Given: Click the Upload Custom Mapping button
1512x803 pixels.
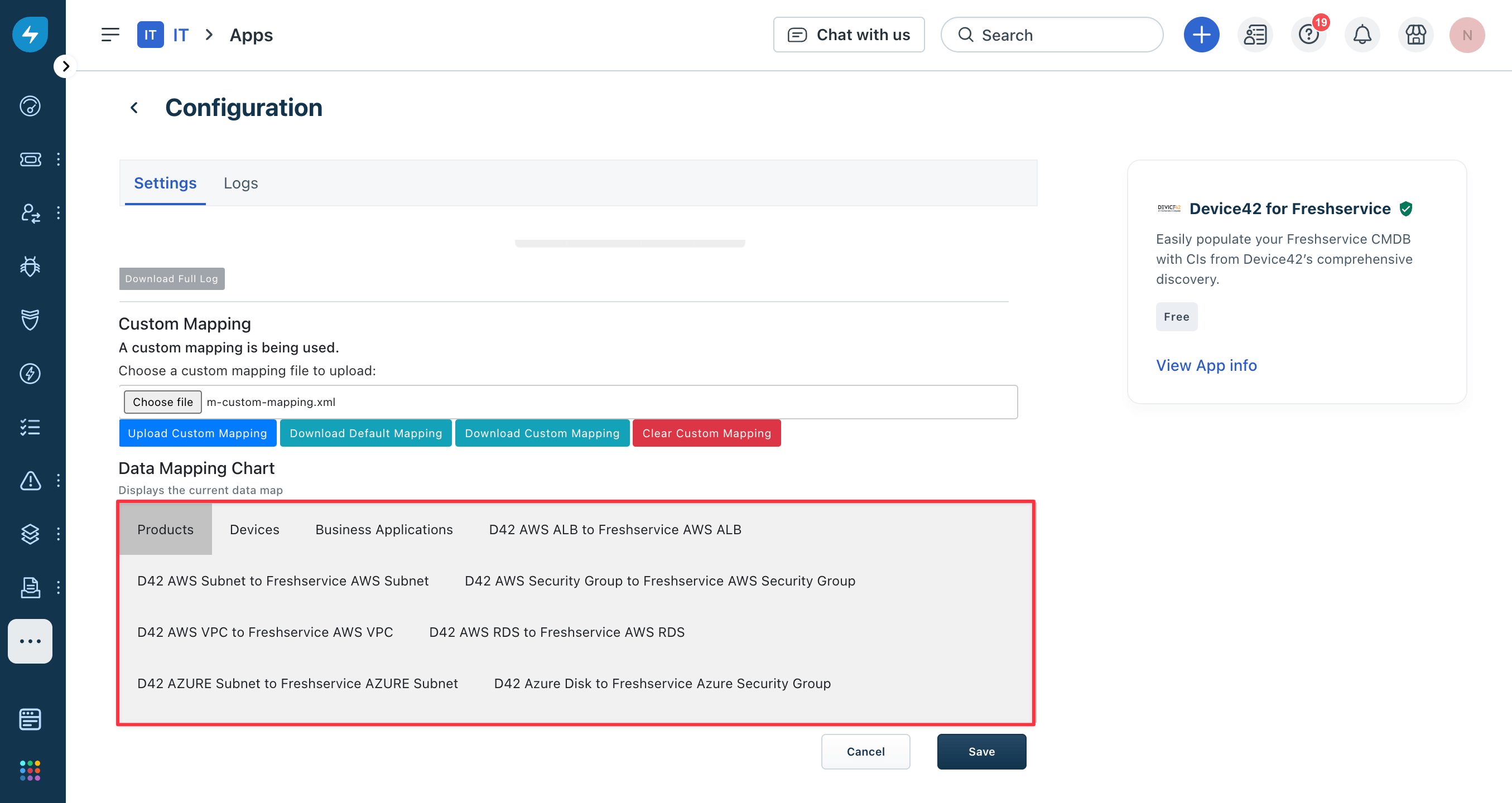Looking at the screenshot, I should tap(197, 433).
